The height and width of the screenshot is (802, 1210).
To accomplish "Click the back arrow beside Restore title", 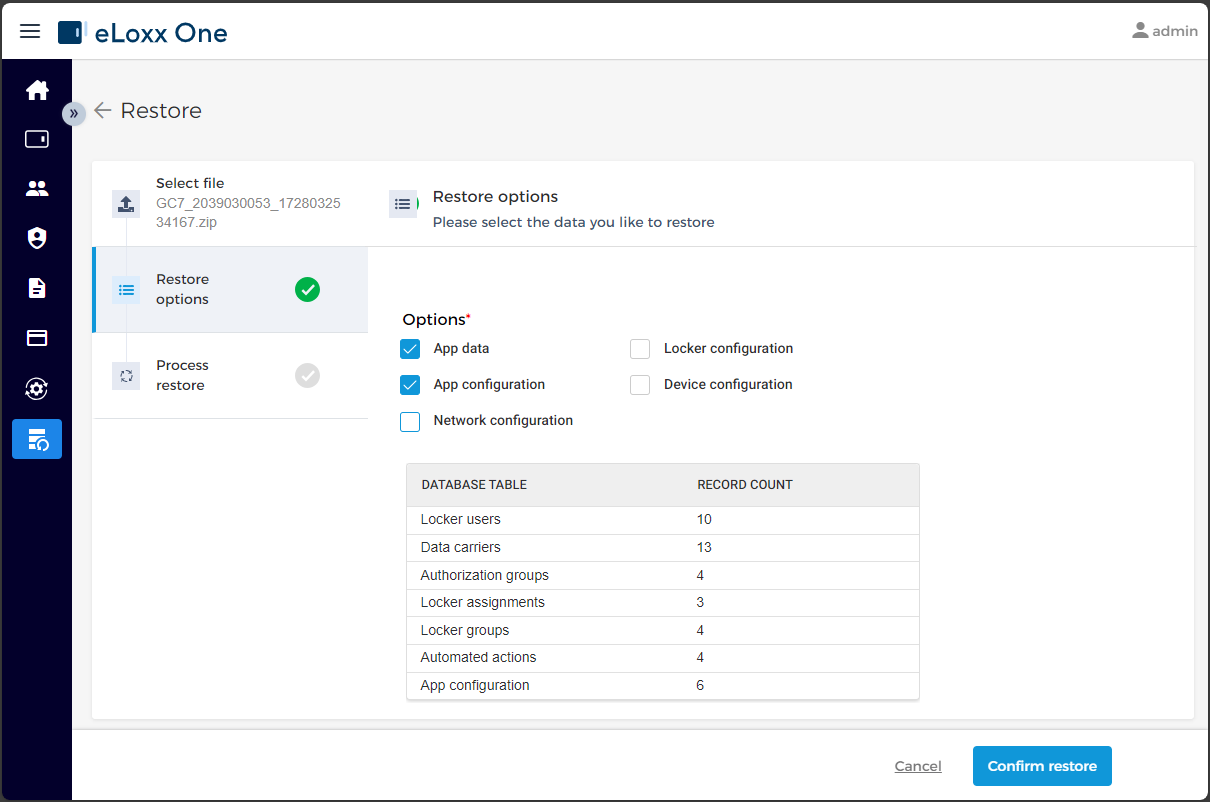I will 102,110.
